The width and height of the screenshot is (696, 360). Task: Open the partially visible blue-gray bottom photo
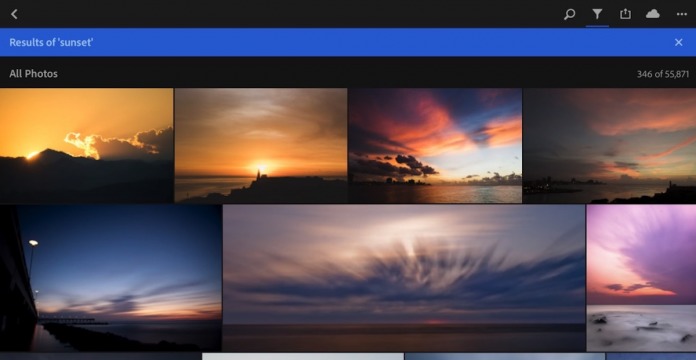tap(505, 356)
